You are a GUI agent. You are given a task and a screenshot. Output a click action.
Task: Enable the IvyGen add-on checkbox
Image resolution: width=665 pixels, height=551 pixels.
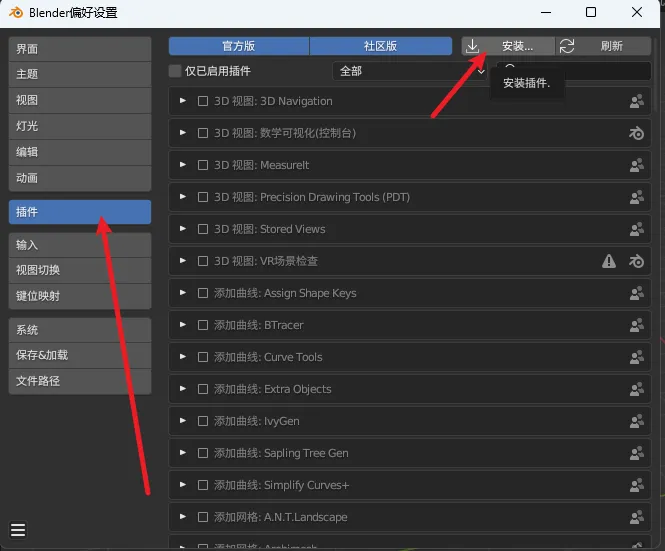[203, 421]
